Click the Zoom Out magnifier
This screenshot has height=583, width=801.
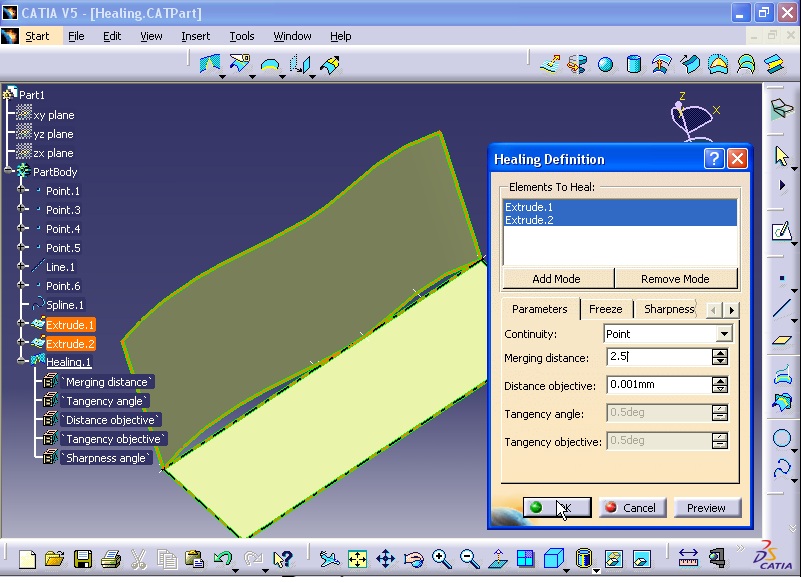[469, 559]
